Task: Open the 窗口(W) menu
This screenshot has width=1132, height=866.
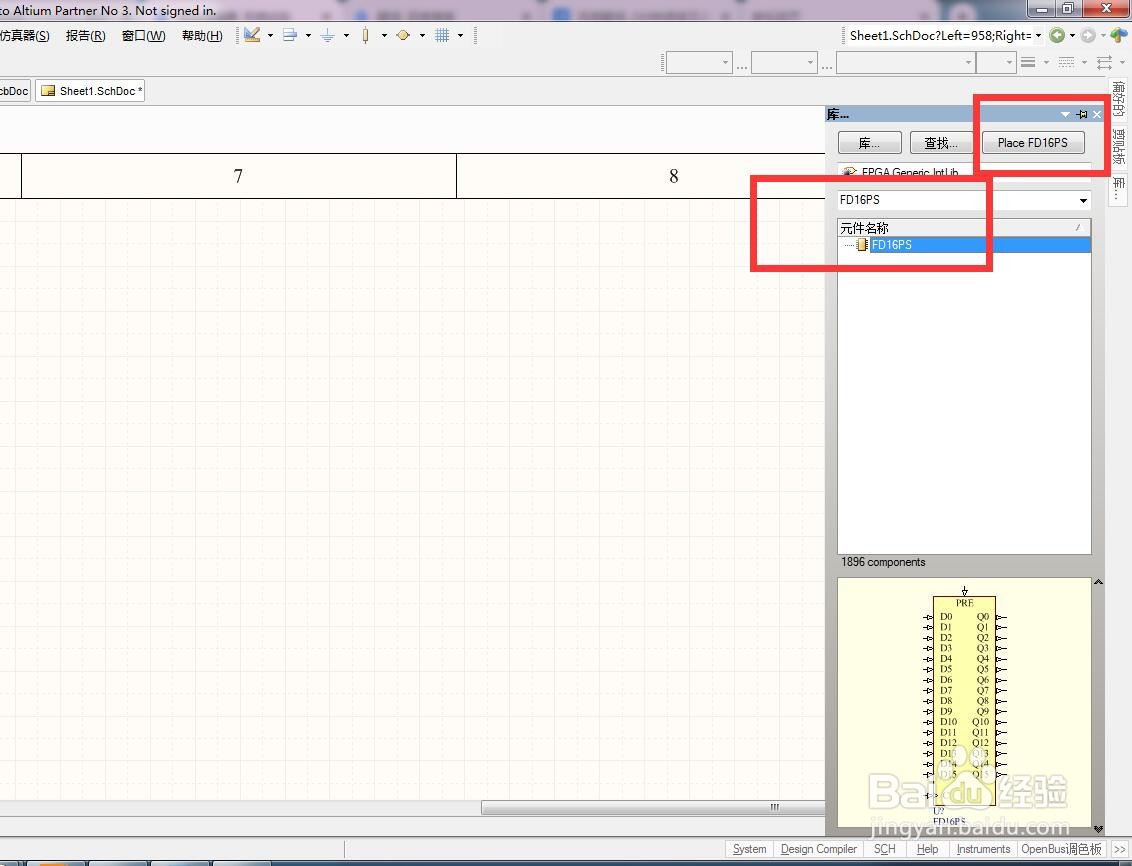Action: (143, 35)
